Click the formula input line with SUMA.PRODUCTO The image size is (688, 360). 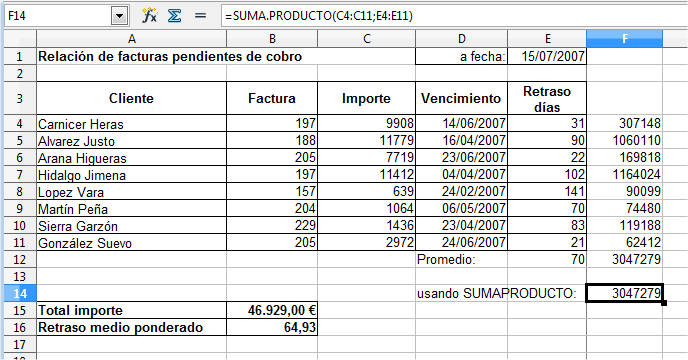click(454, 16)
